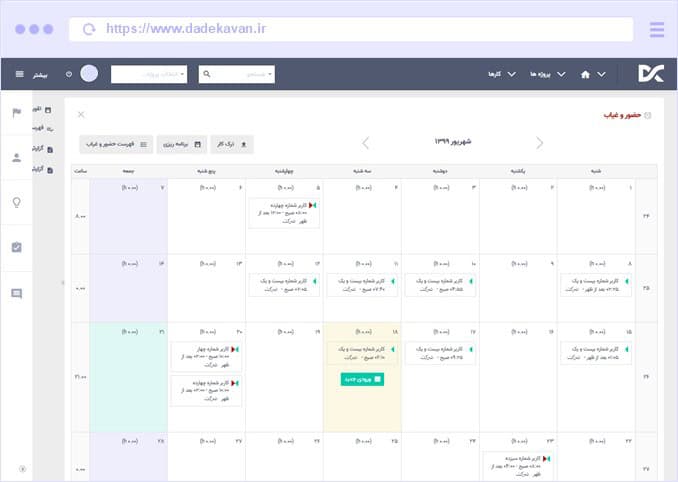678x482 pixels.
Task: Open the chat messages sidebar icon
Action: (x=16, y=293)
